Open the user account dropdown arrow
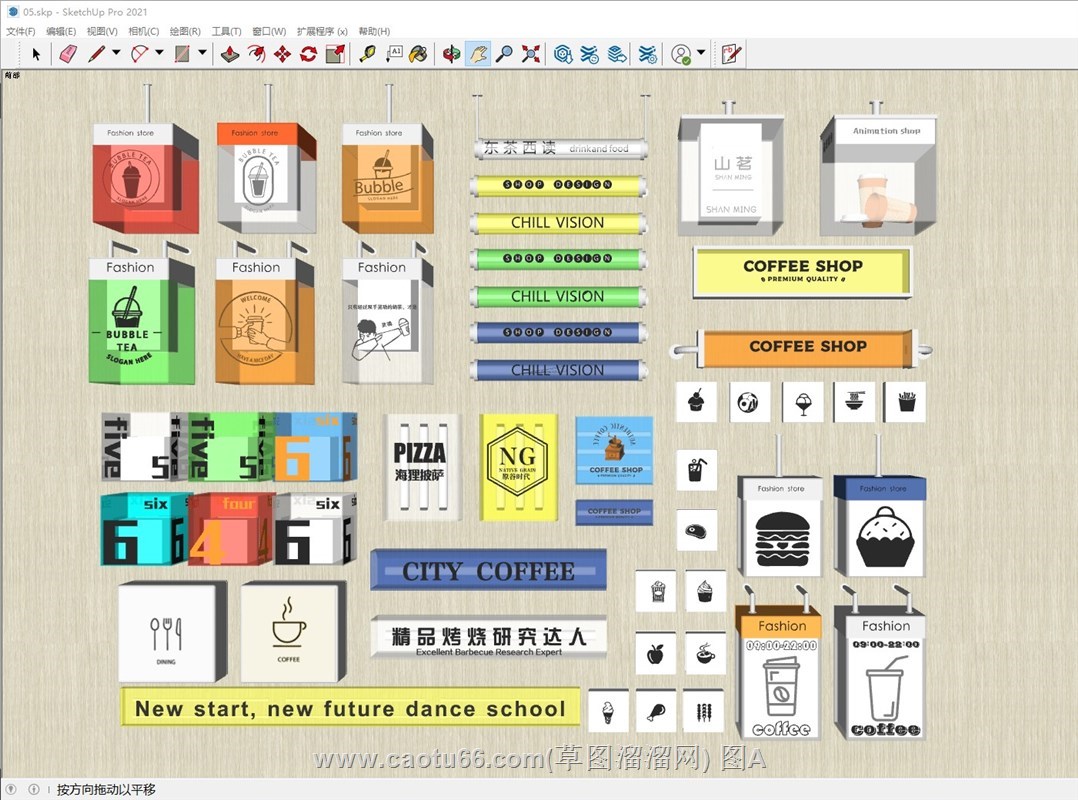Image resolution: width=1078 pixels, height=800 pixels. [x=701, y=54]
